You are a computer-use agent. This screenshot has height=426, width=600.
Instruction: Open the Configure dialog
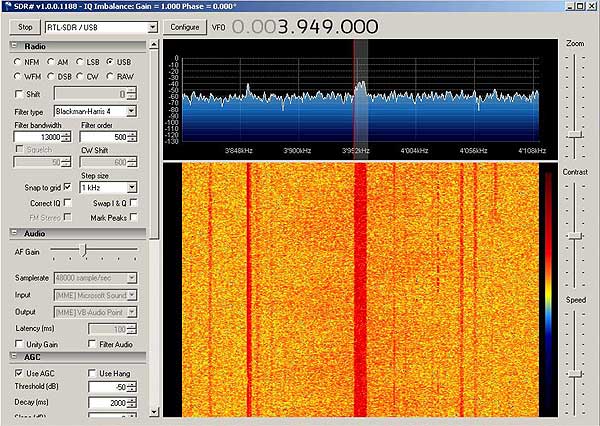pos(183,28)
